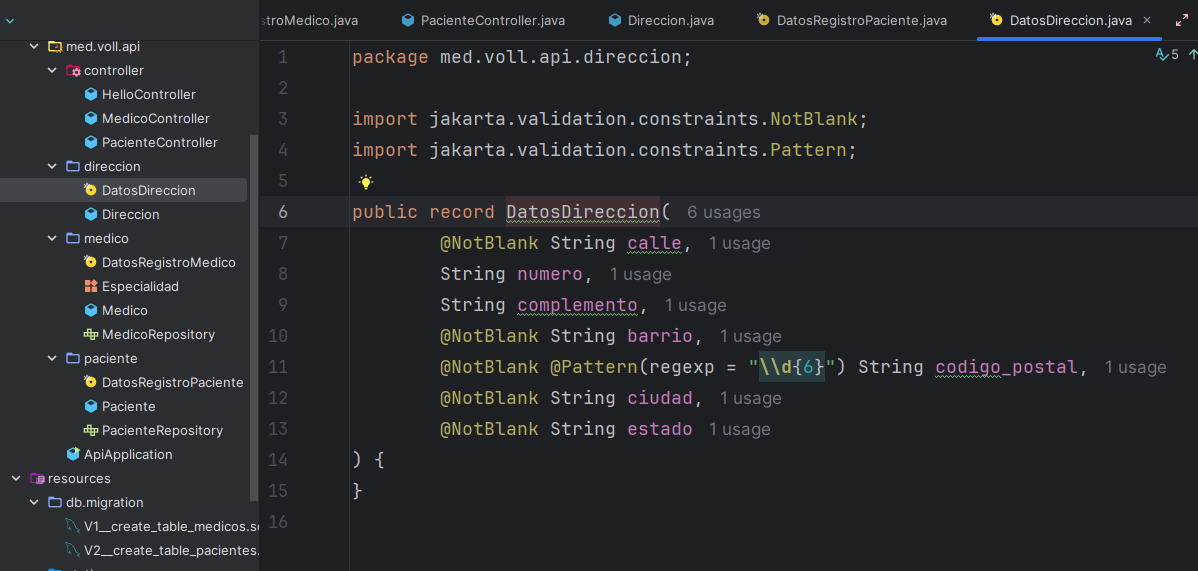Screen dimensions: 1198x571
Task: Click the record icon on the DatosRegistroPaciente.java tab
Action: point(763,21)
